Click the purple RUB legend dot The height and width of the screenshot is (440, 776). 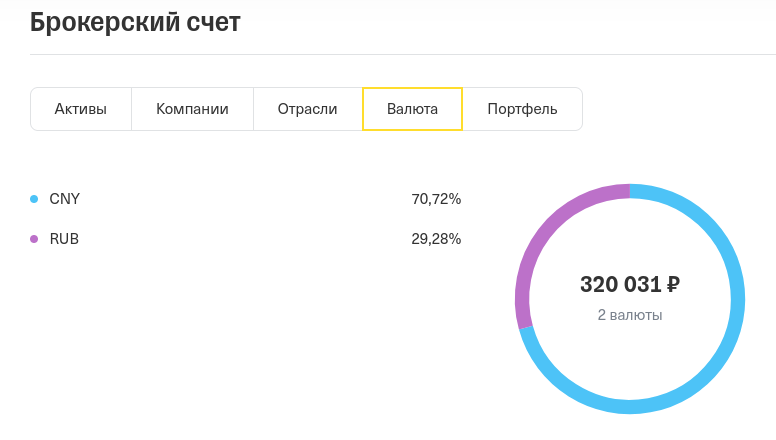coord(34,239)
